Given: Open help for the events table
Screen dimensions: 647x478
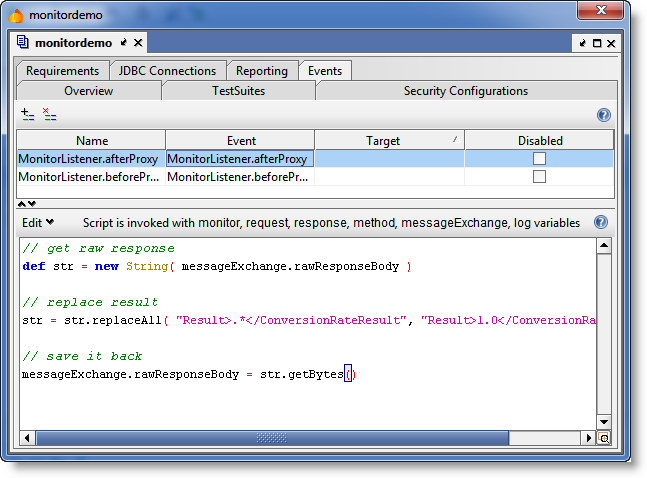Looking at the screenshot, I should coord(604,115).
